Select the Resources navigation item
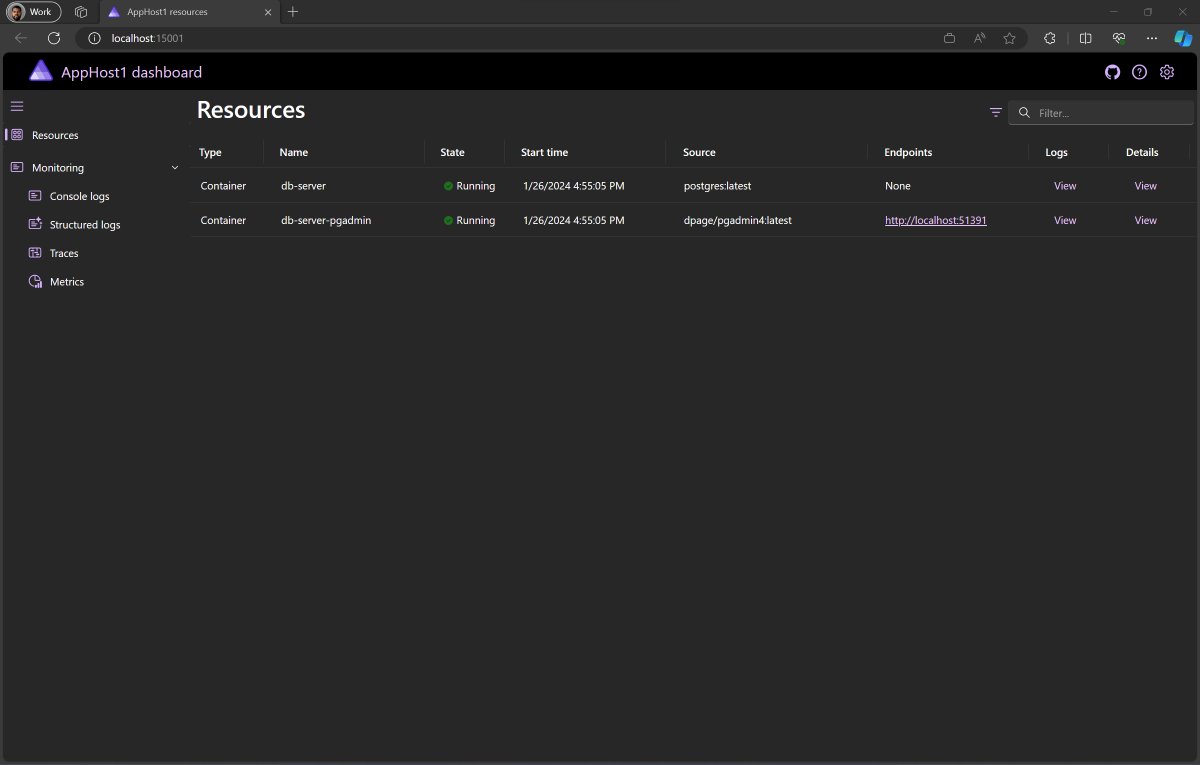1200x765 pixels. (55, 135)
